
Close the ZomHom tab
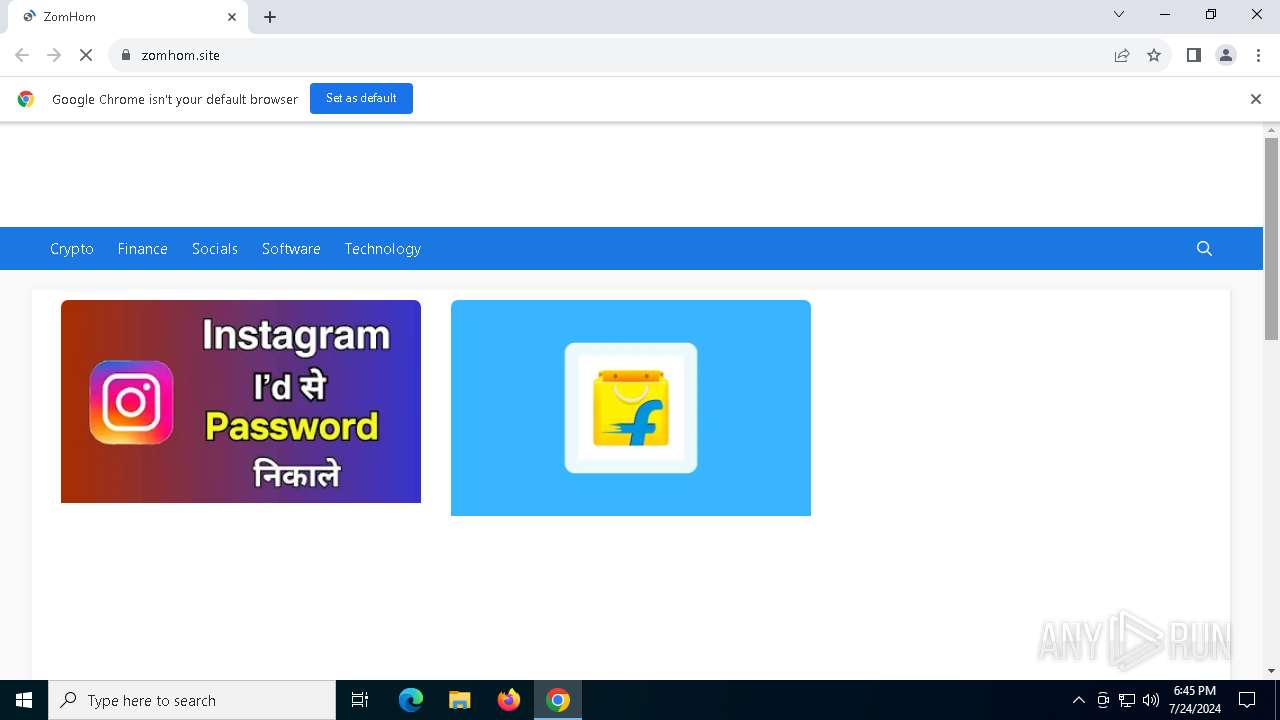point(232,17)
